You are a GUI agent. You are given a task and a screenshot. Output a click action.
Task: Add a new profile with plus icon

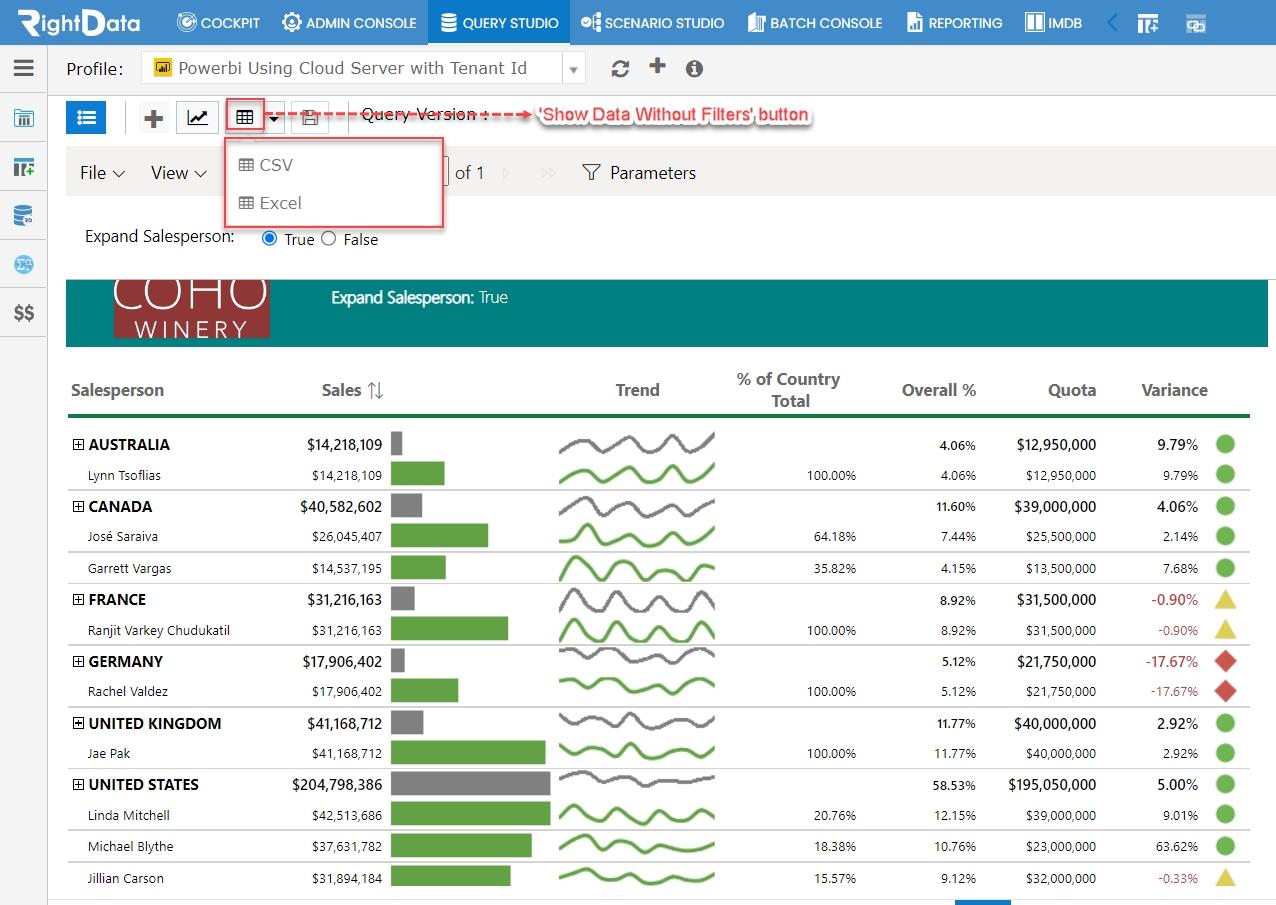tap(657, 66)
